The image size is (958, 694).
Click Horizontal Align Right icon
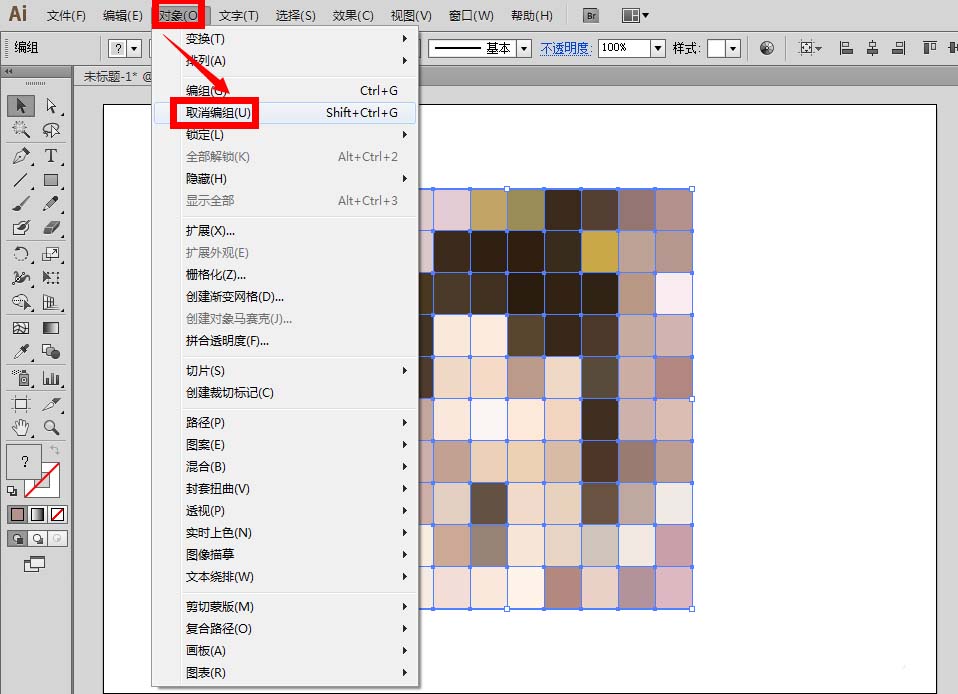coord(898,48)
